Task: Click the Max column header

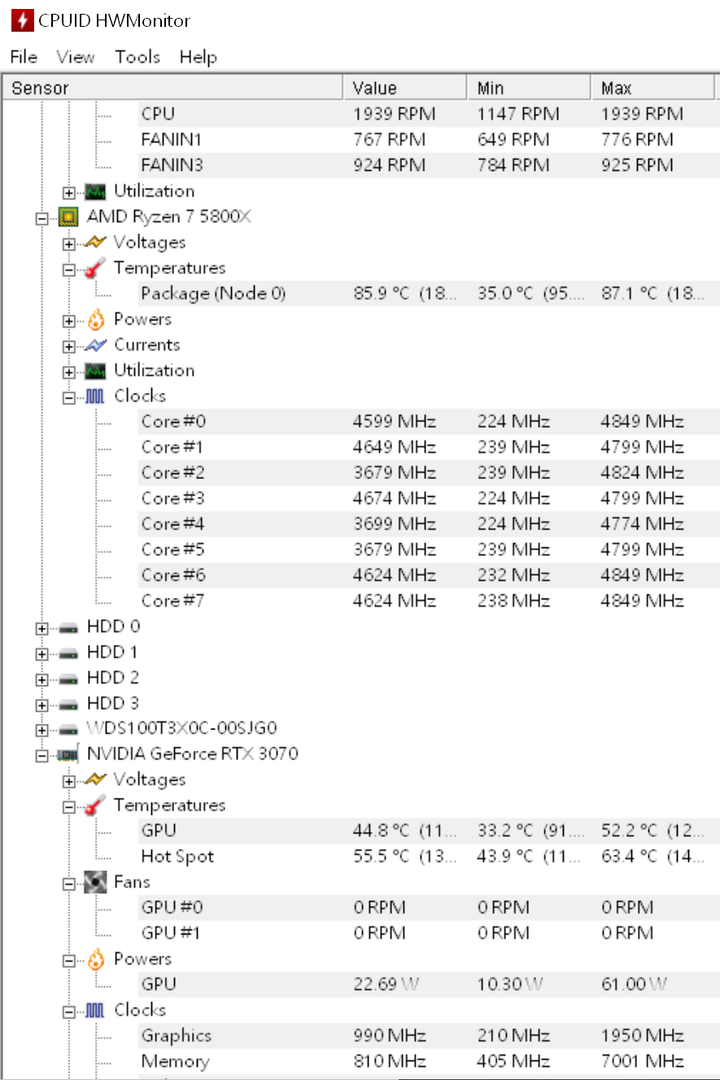Action: [x=652, y=88]
